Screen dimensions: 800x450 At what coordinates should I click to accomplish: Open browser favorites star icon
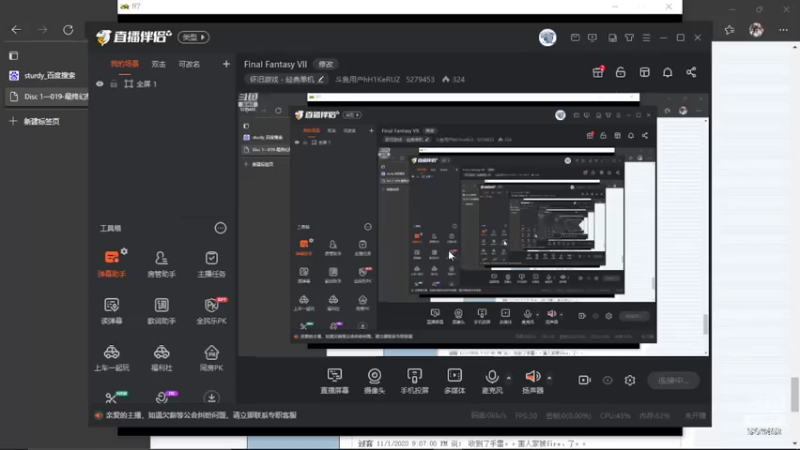pyautogui.click(x=730, y=30)
